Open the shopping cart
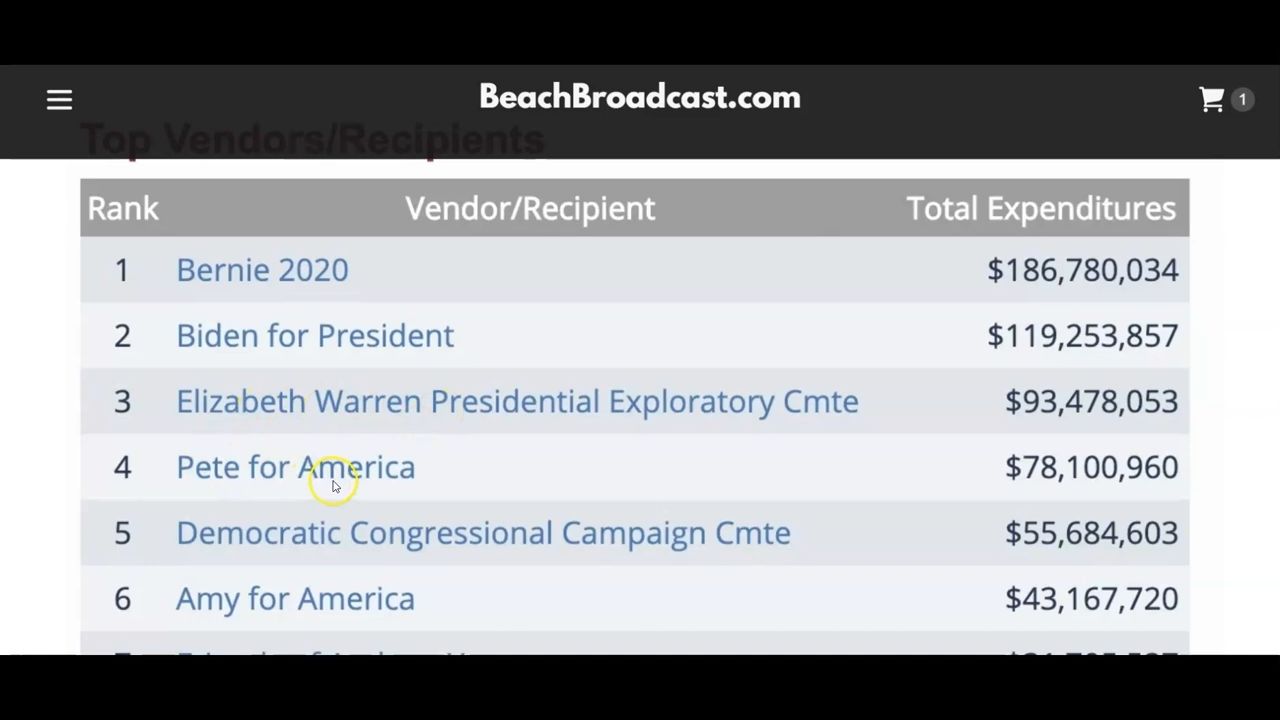 (x=1212, y=100)
